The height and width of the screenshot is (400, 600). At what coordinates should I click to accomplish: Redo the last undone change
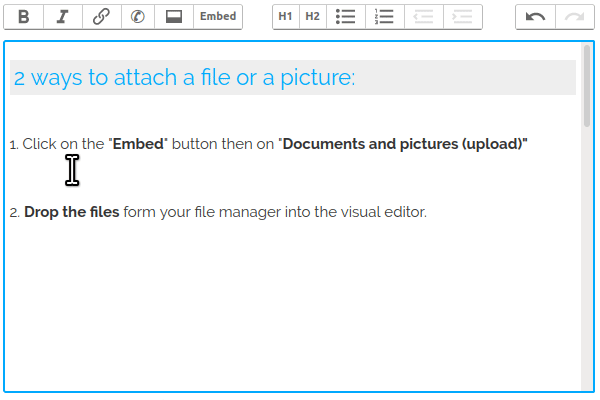[x=573, y=17]
